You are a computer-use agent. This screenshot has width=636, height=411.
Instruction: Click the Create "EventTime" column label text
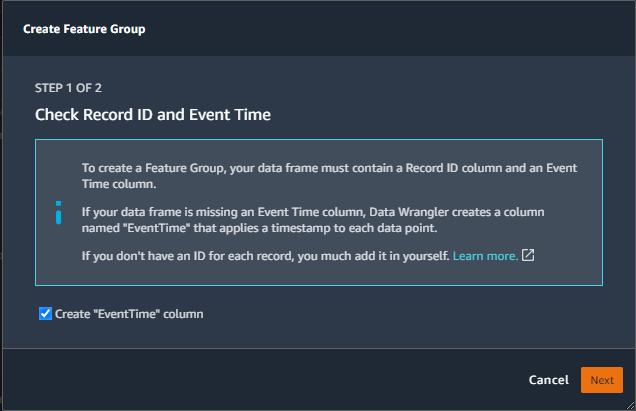pyautogui.click(x=129, y=314)
